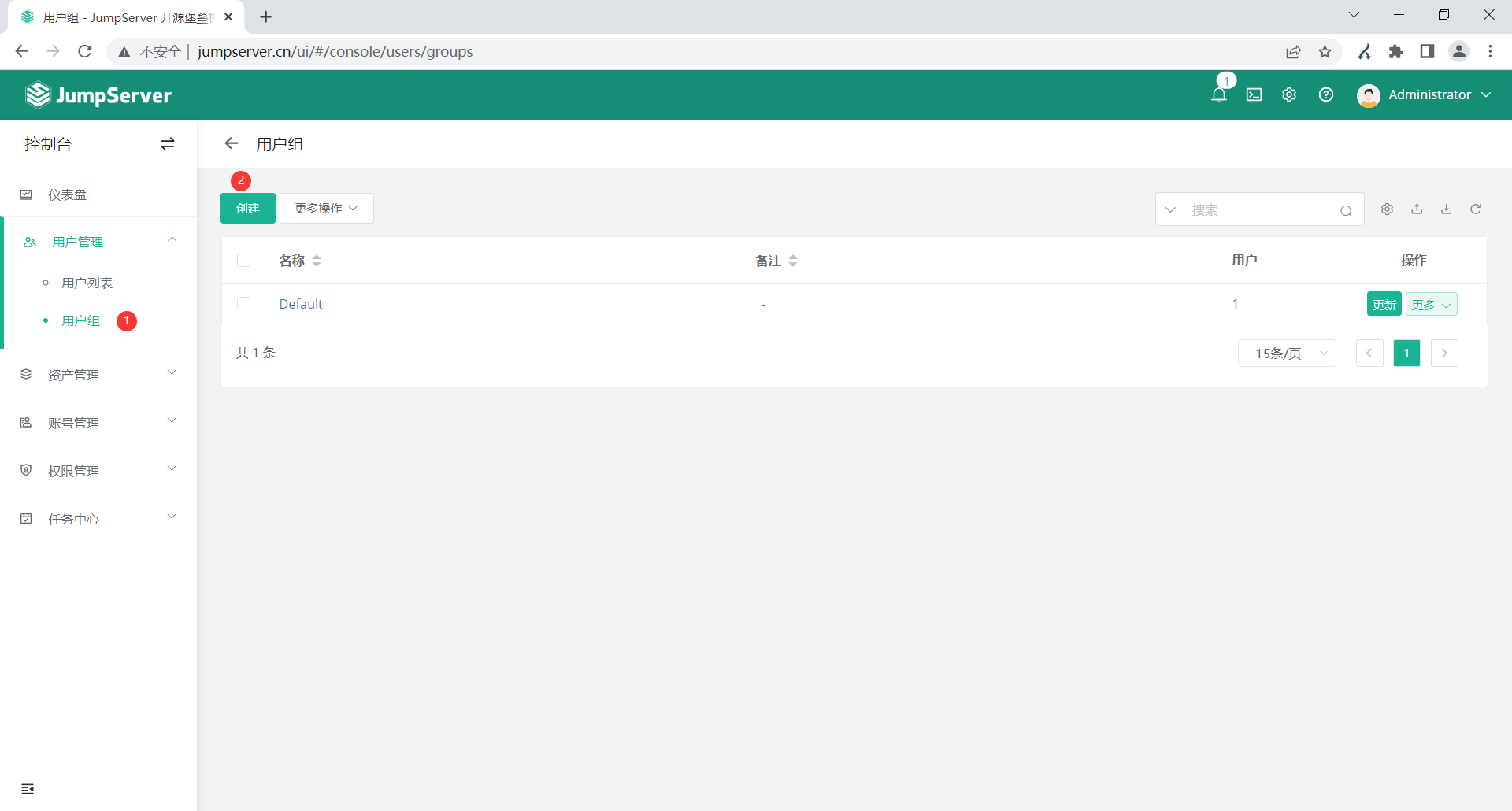
Task: Click the 创建 button
Action: click(248, 209)
